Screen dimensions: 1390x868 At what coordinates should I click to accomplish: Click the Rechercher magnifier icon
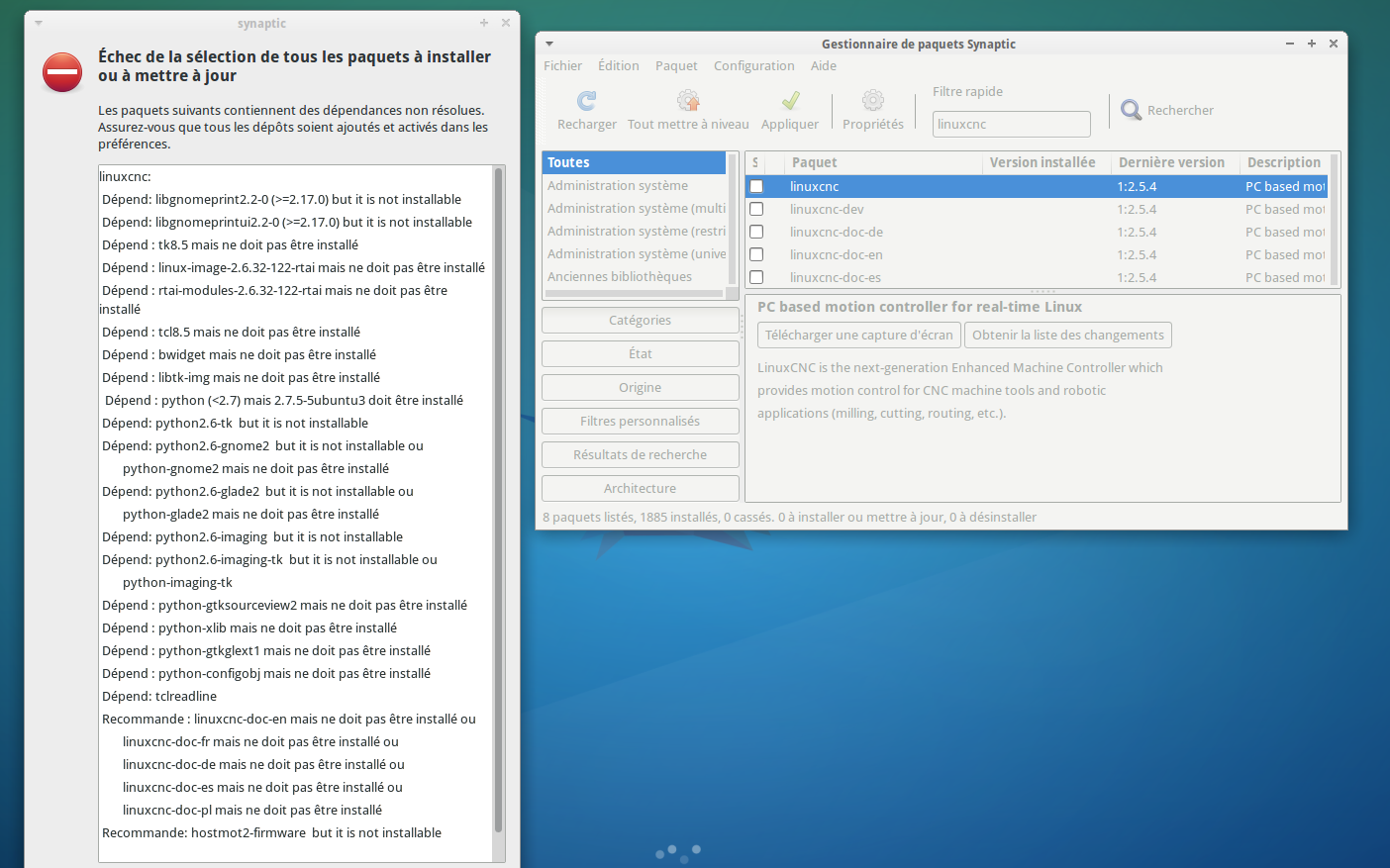coord(1131,110)
